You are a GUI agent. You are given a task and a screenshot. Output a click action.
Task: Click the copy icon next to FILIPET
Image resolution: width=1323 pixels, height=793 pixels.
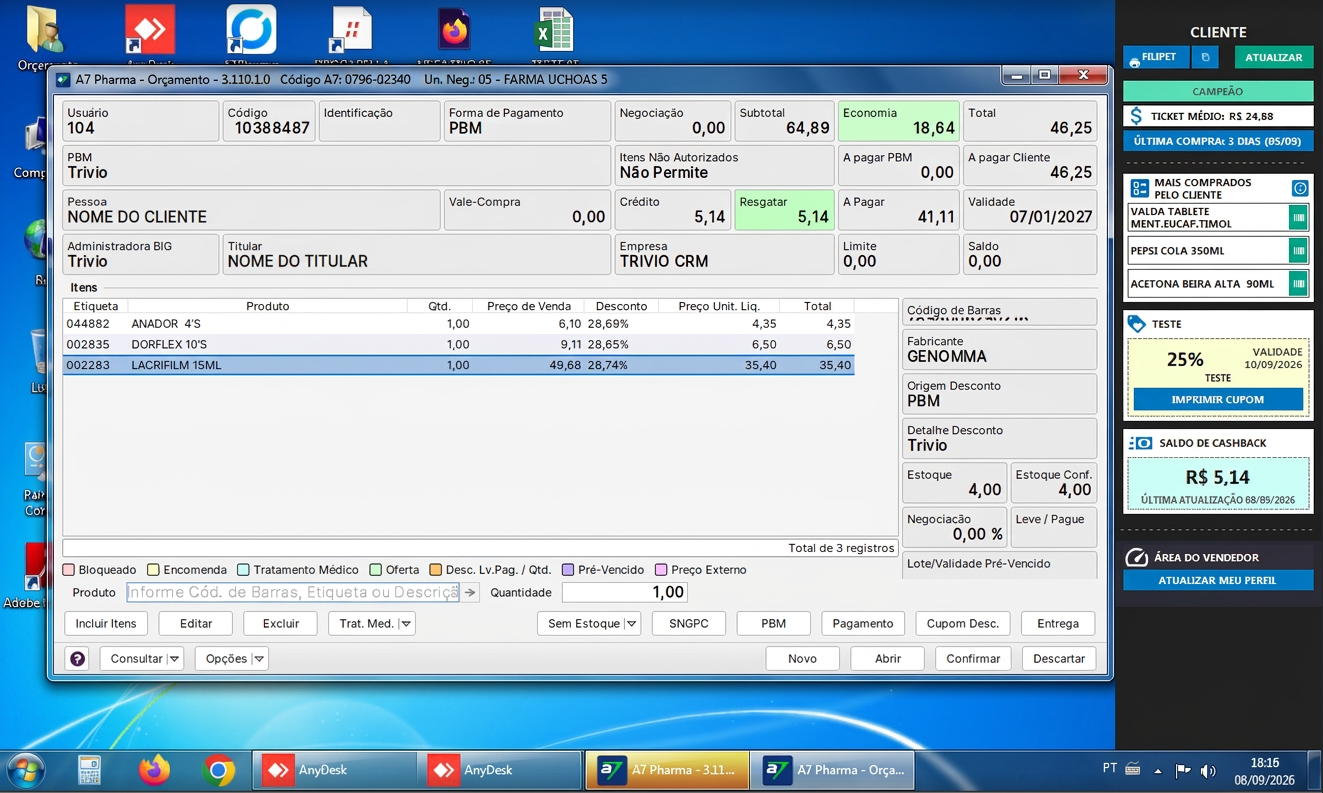(x=1205, y=58)
